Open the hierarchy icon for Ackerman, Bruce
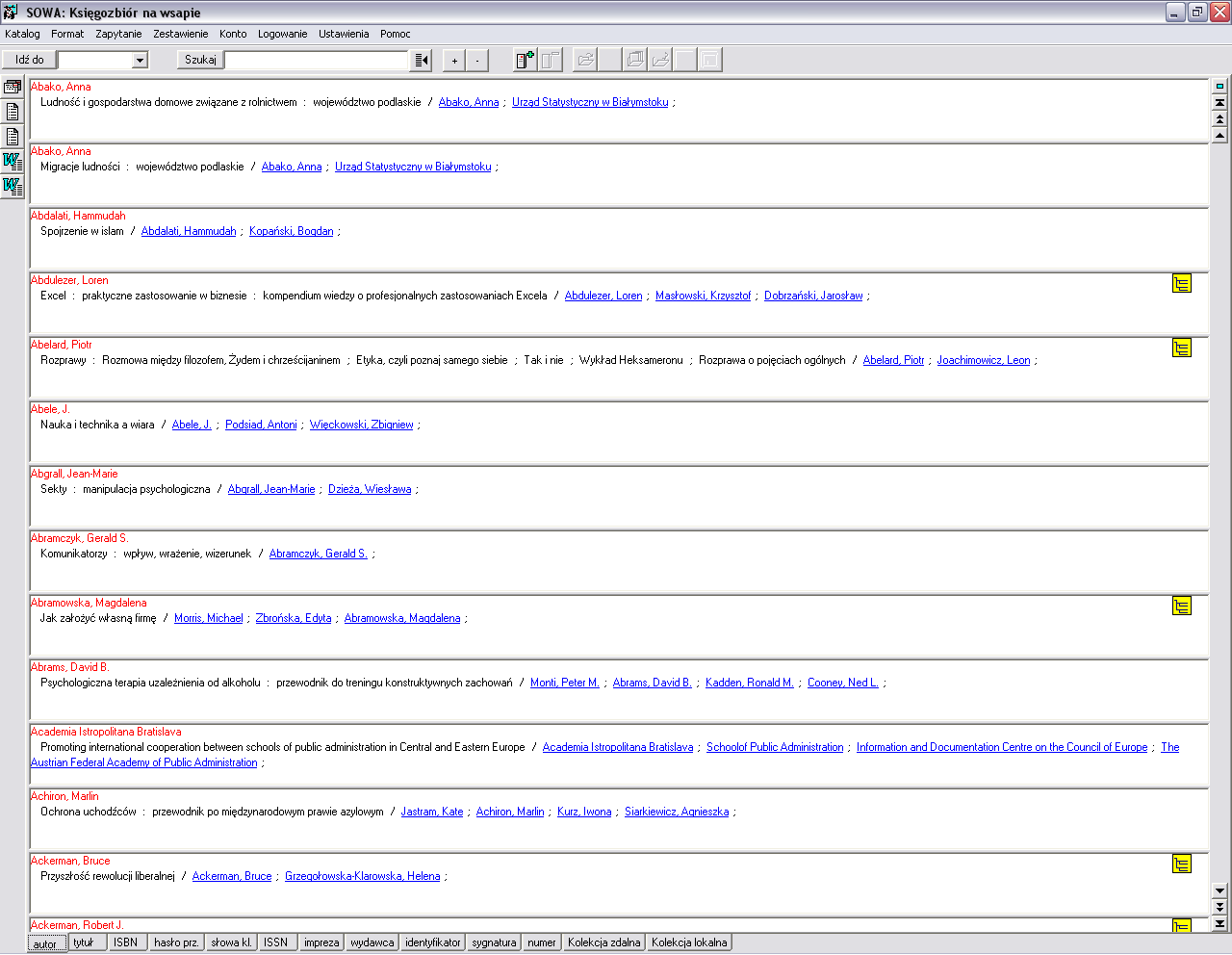Viewport: 1232px width, 955px height. (1182, 864)
